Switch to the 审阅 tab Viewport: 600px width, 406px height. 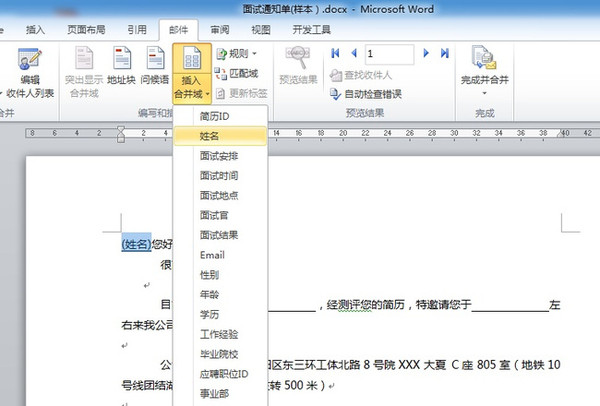pyautogui.click(x=220, y=30)
